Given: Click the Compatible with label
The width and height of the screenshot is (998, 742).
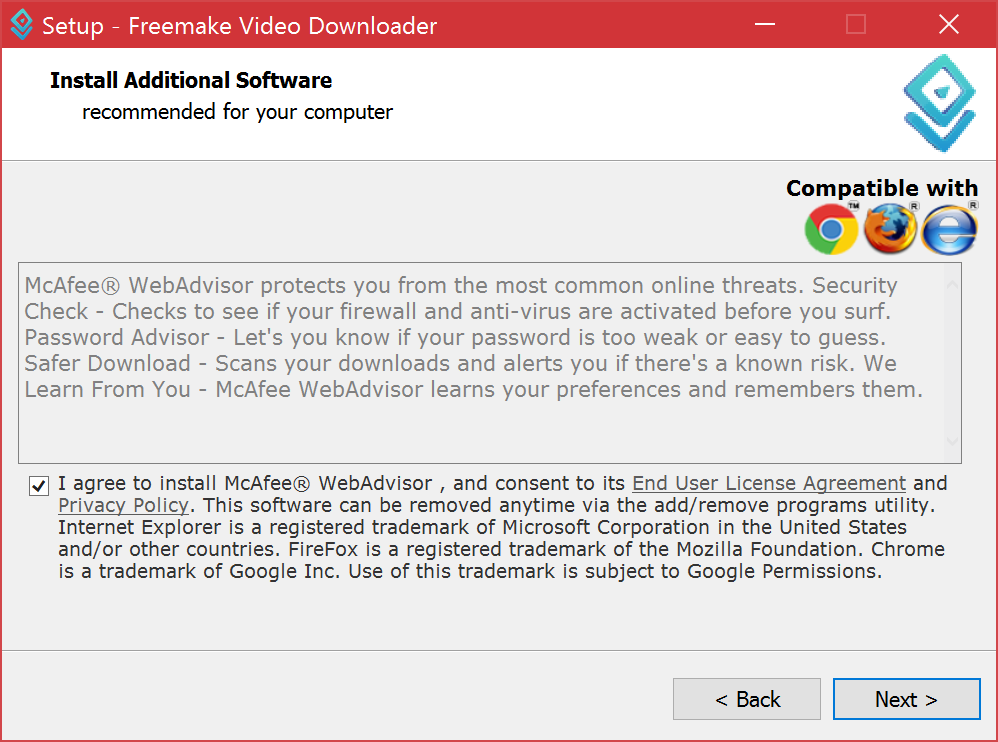Looking at the screenshot, I should [882, 188].
